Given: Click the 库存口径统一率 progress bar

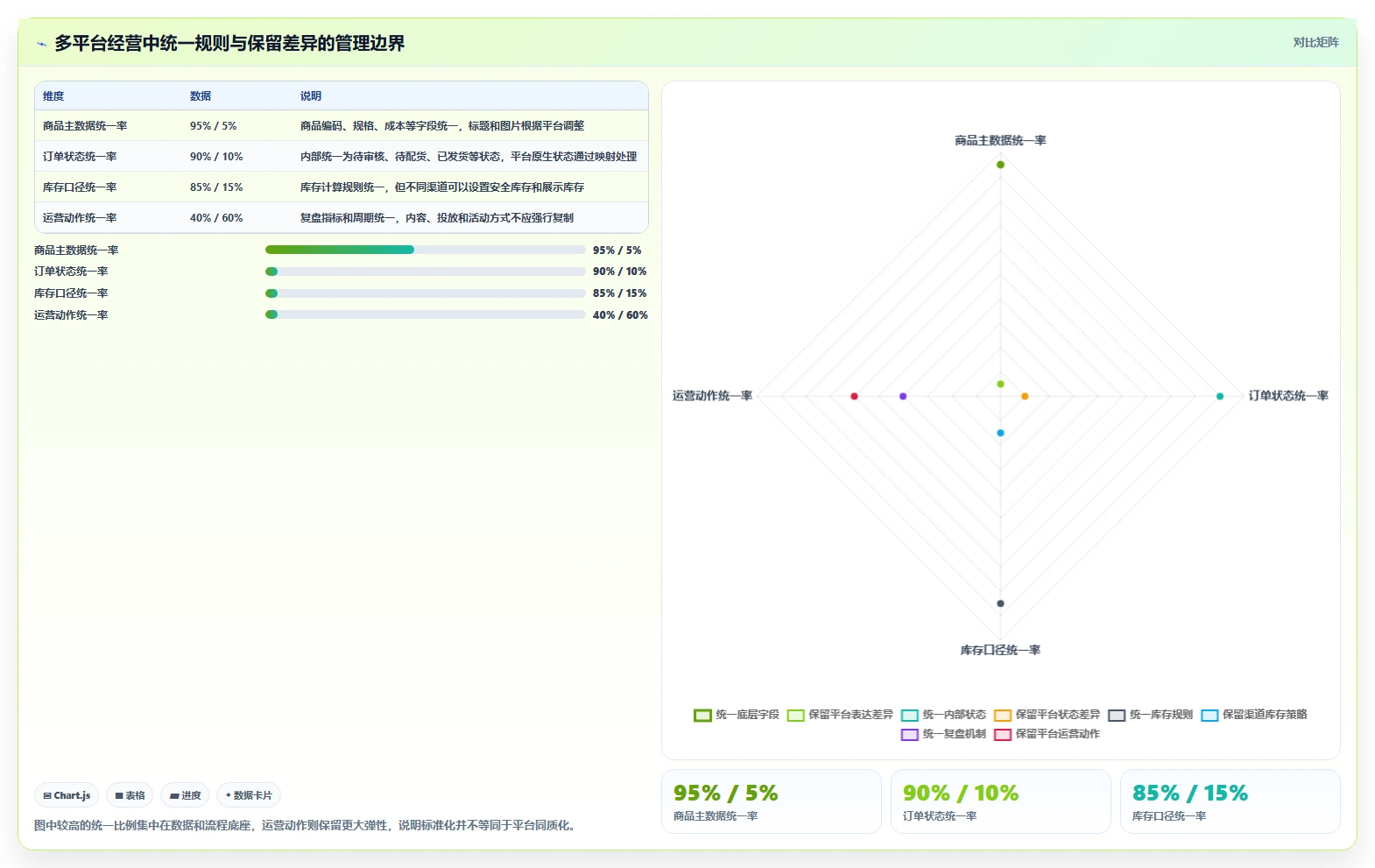Looking at the screenshot, I should click(x=425, y=293).
